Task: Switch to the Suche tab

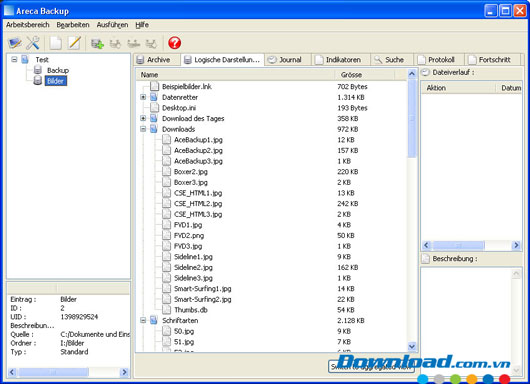Action: (x=392, y=60)
